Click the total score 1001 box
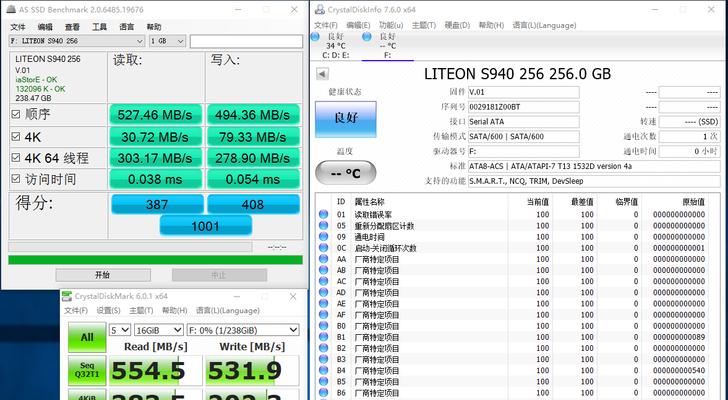 pos(206,226)
